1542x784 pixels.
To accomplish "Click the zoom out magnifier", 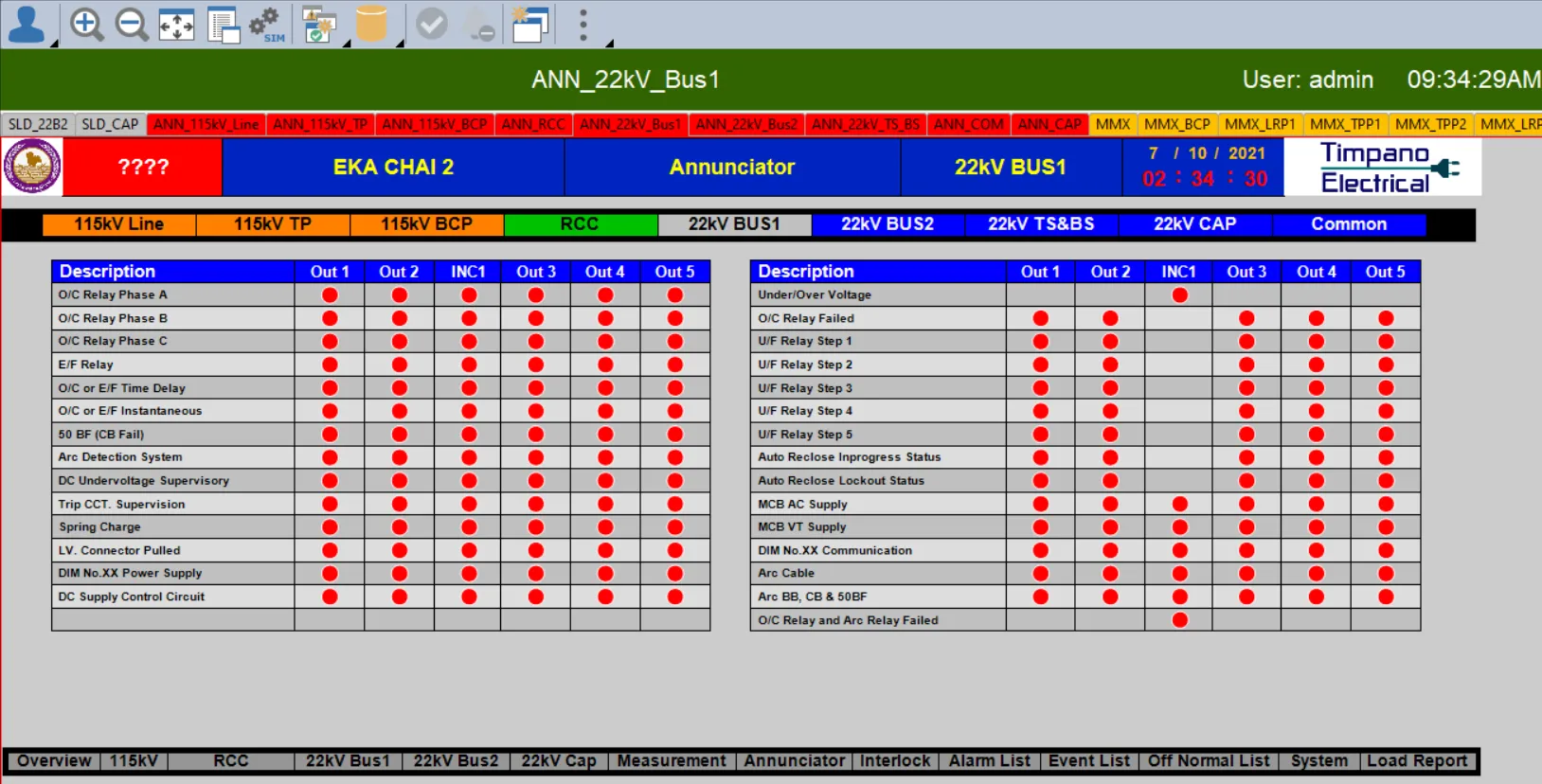I will point(132,25).
